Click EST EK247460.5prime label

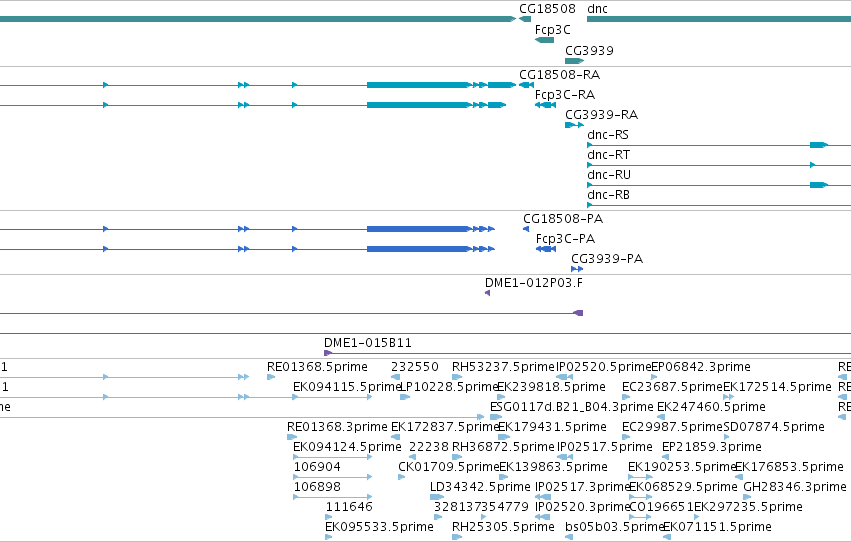pos(711,407)
